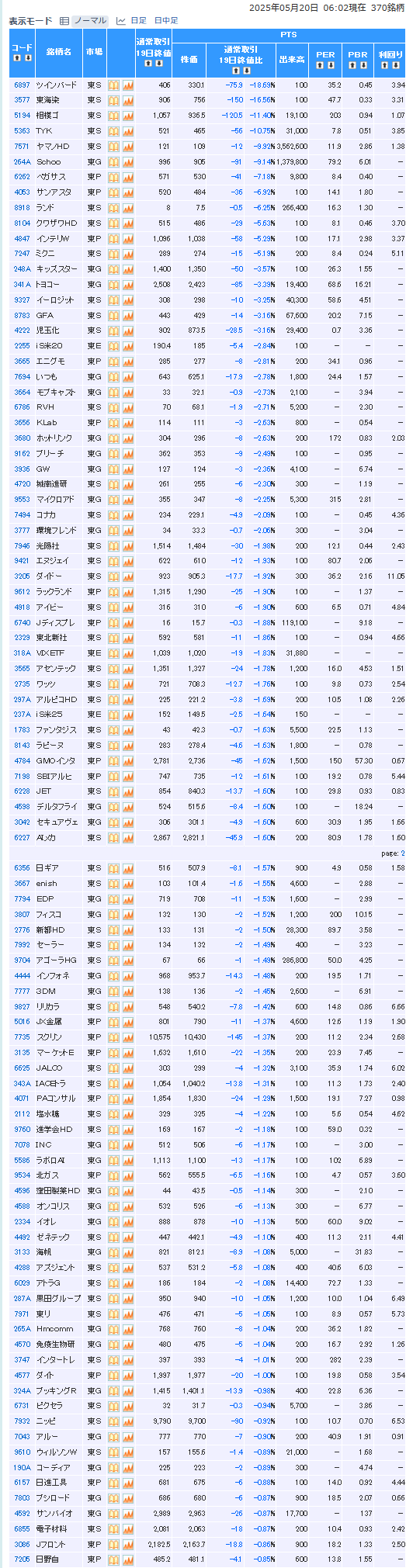The height and width of the screenshot is (1568, 413).
Task: Click 市場 column header
Action: (x=94, y=52)
